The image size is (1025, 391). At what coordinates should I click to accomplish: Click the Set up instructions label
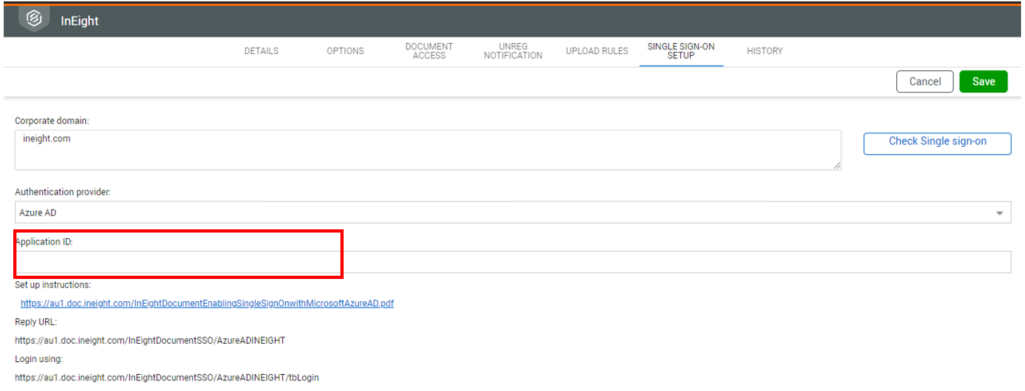tap(53, 285)
